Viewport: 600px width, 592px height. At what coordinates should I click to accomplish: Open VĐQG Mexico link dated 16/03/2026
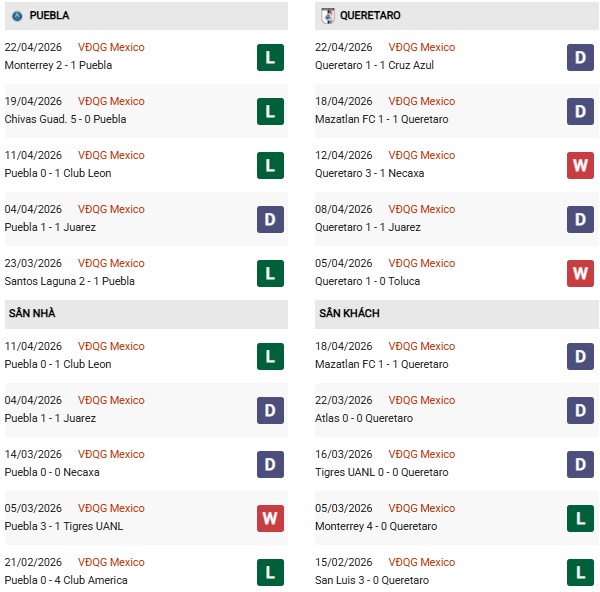click(x=422, y=454)
